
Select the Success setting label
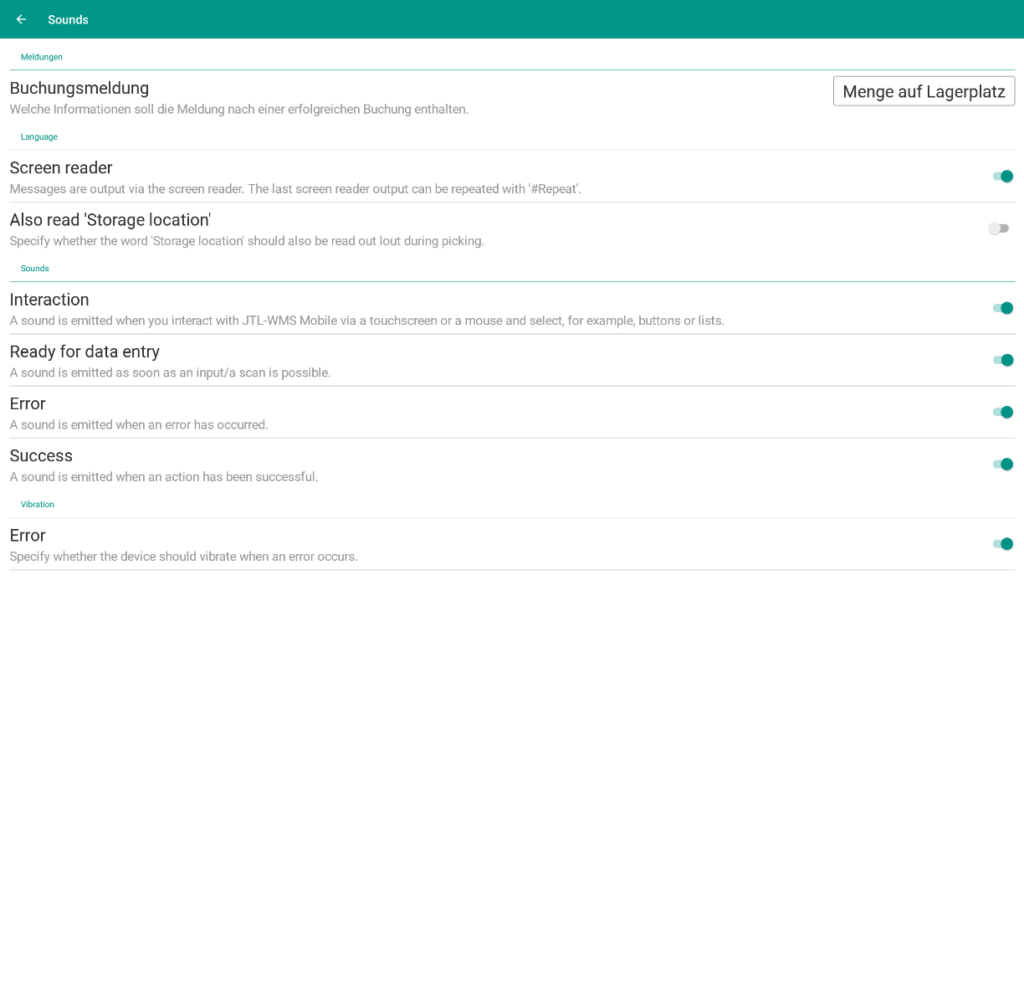pyautogui.click(x=41, y=456)
